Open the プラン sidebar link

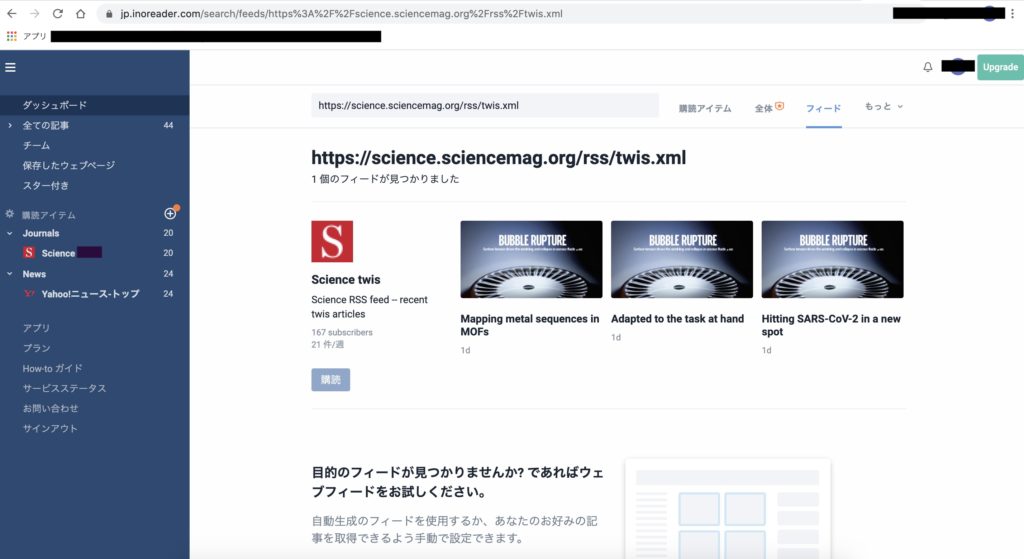(36, 348)
